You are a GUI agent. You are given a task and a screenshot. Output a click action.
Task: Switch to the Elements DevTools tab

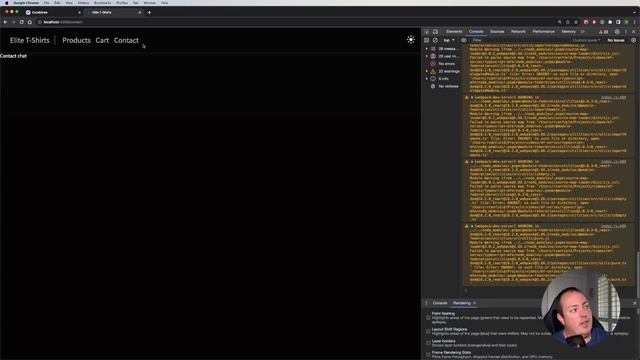454,31
